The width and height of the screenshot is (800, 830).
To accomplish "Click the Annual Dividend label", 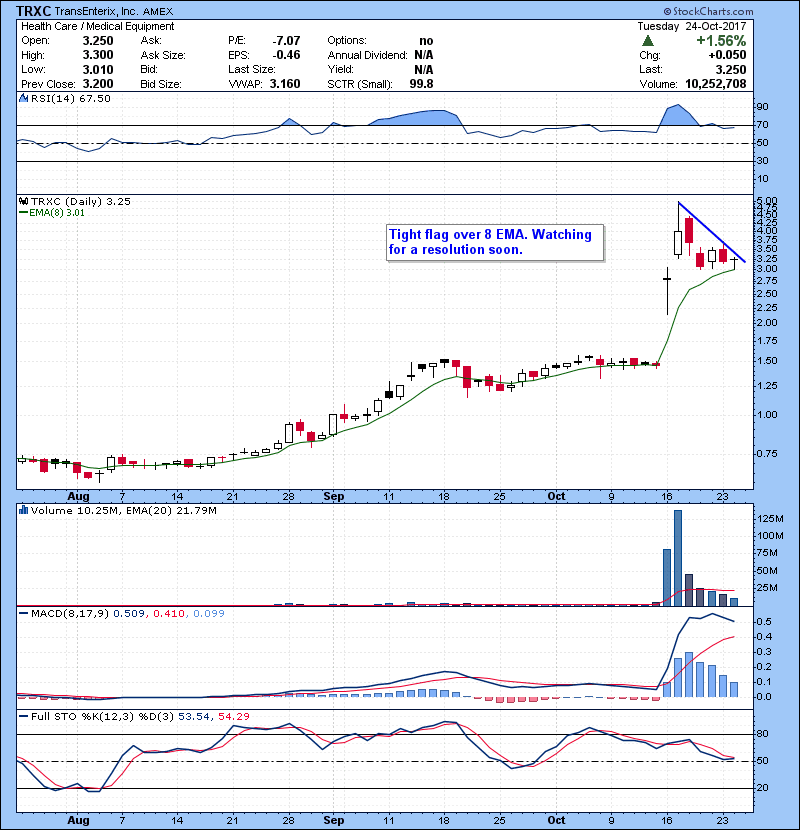I will coord(367,55).
